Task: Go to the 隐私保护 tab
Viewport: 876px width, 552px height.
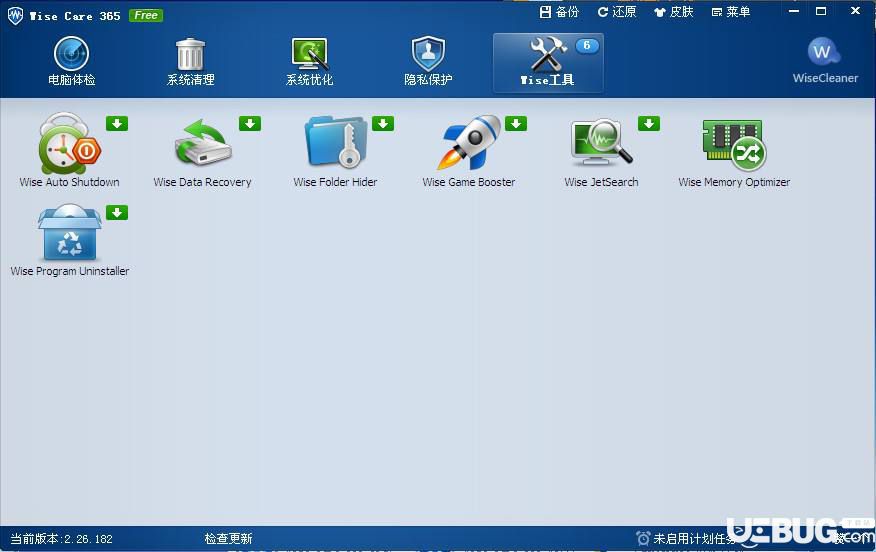Action: point(429,61)
